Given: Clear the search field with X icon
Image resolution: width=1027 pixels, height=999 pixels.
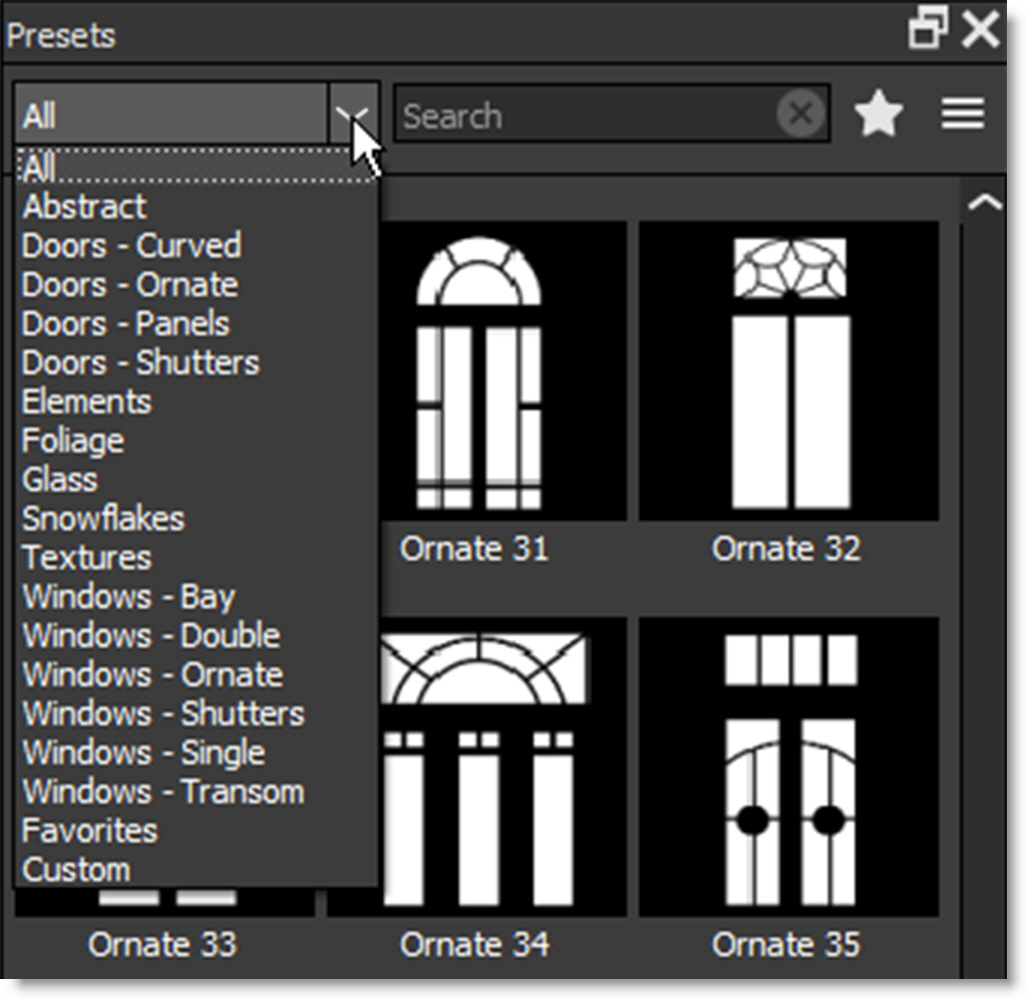Looking at the screenshot, I should coord(800,116).
